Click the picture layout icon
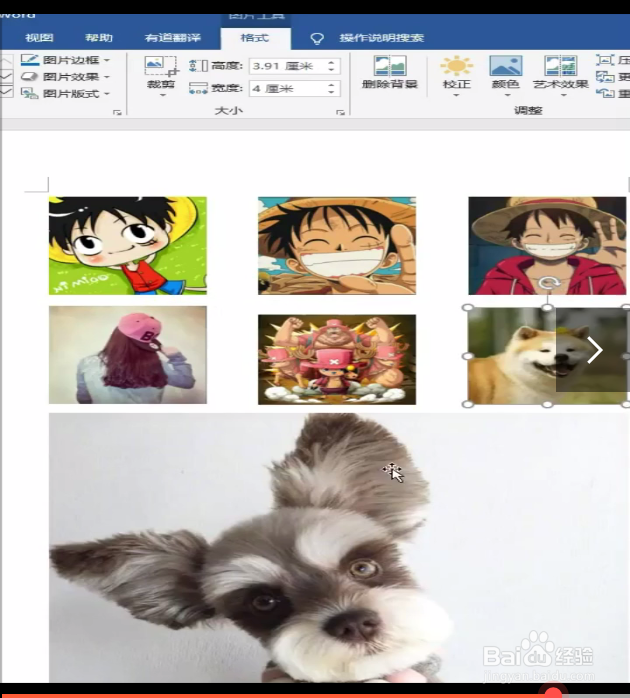This screenshot has height=698, width=630. pos(30,93)
